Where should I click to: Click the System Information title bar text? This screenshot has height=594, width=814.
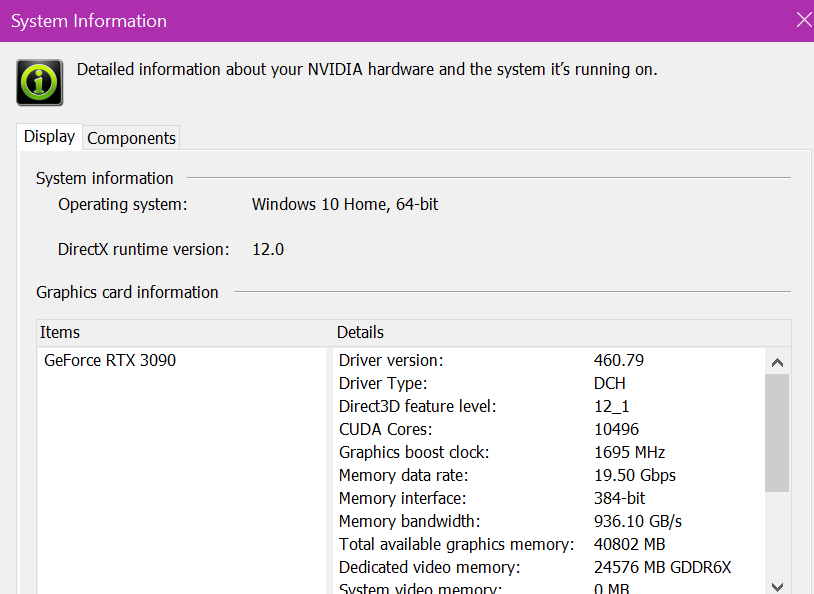click(x=89, y=21)
